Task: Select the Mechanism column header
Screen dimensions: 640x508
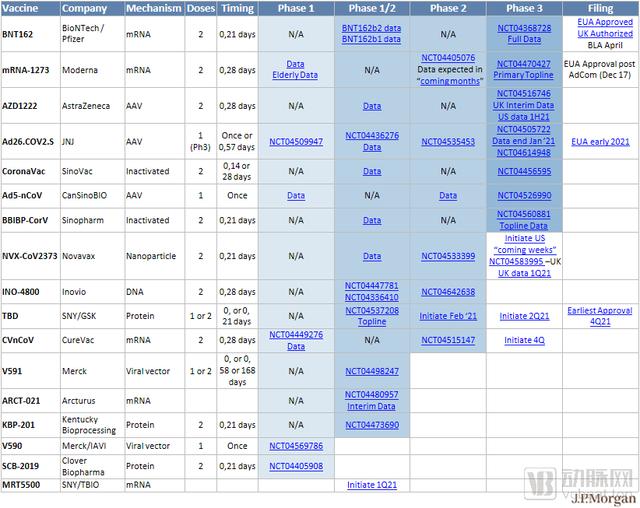Action: click(x=154, y=9)
